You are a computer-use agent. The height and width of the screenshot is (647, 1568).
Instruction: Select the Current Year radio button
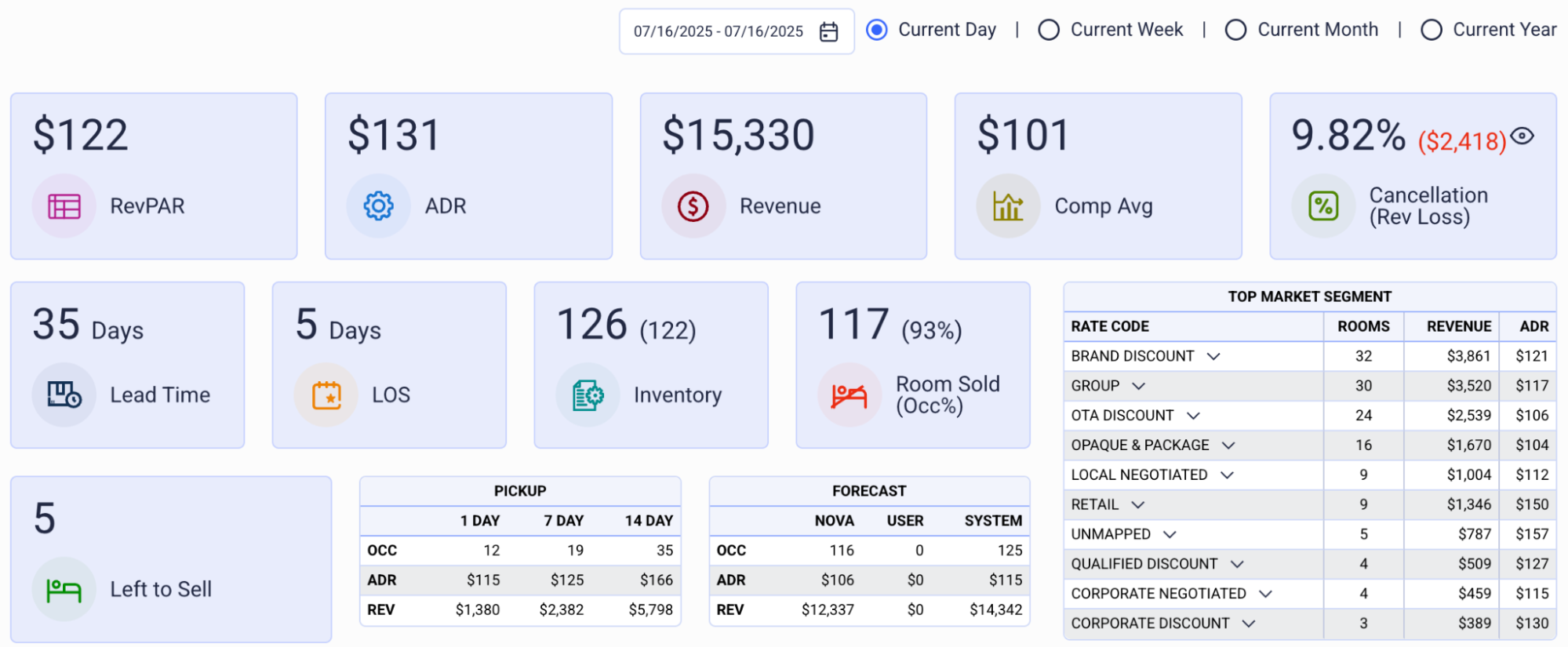(x=1432, y=30)
